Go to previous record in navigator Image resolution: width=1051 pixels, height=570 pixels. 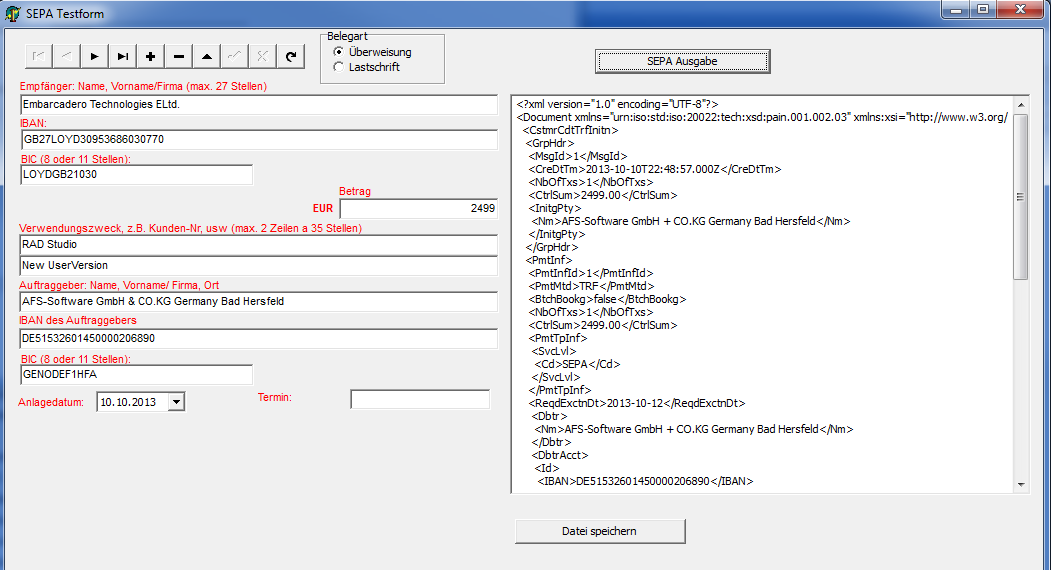click(x=67, y=56)
